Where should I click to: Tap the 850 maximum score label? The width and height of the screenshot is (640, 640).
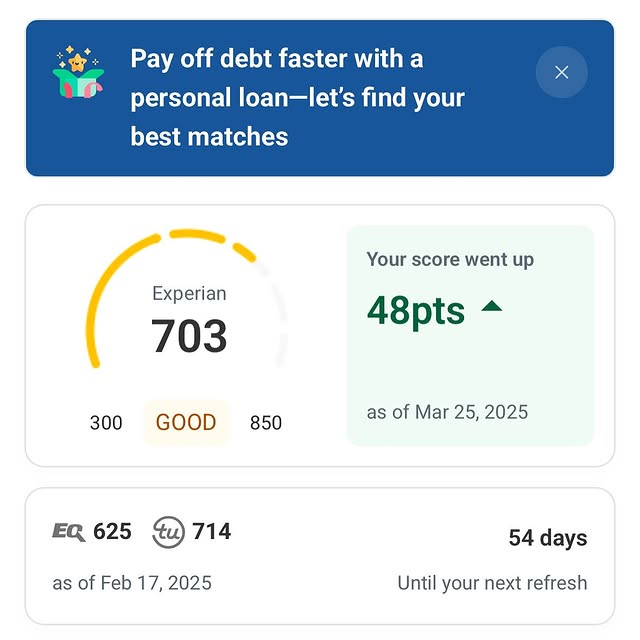tap(266, 423)
